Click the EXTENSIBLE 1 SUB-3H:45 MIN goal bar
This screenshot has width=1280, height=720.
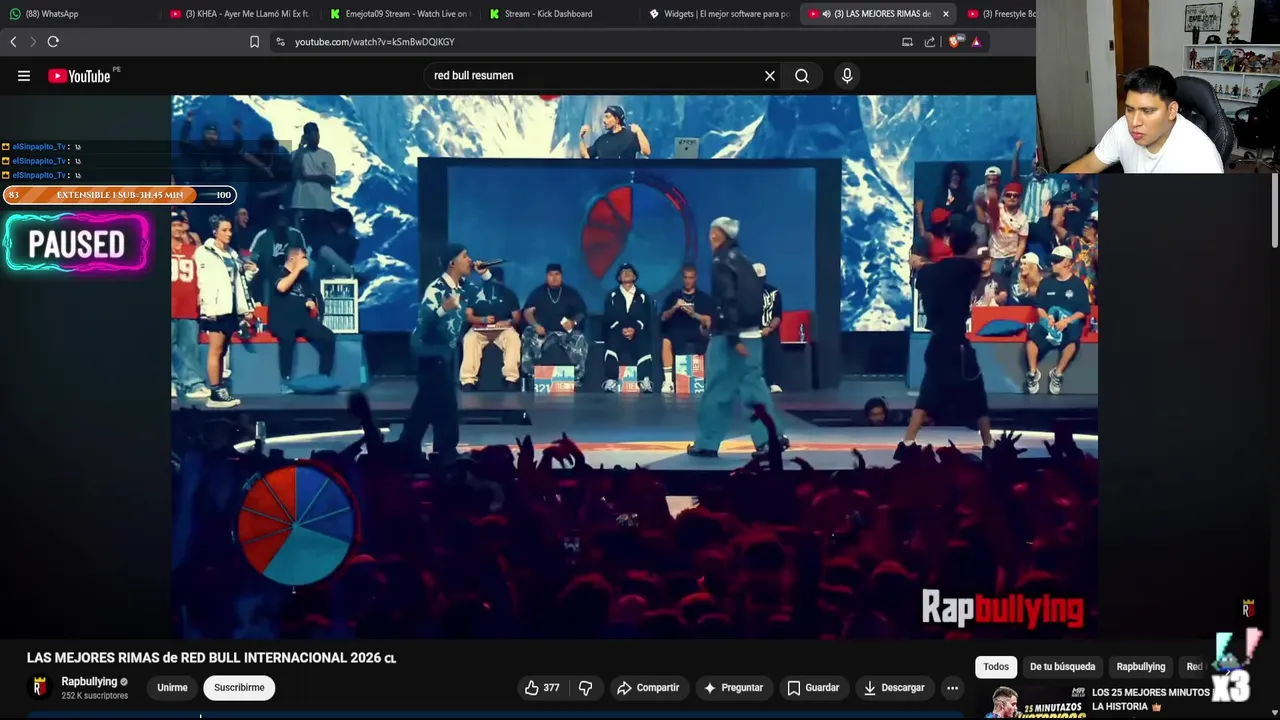pyautogui.click(x=120, y=195)
